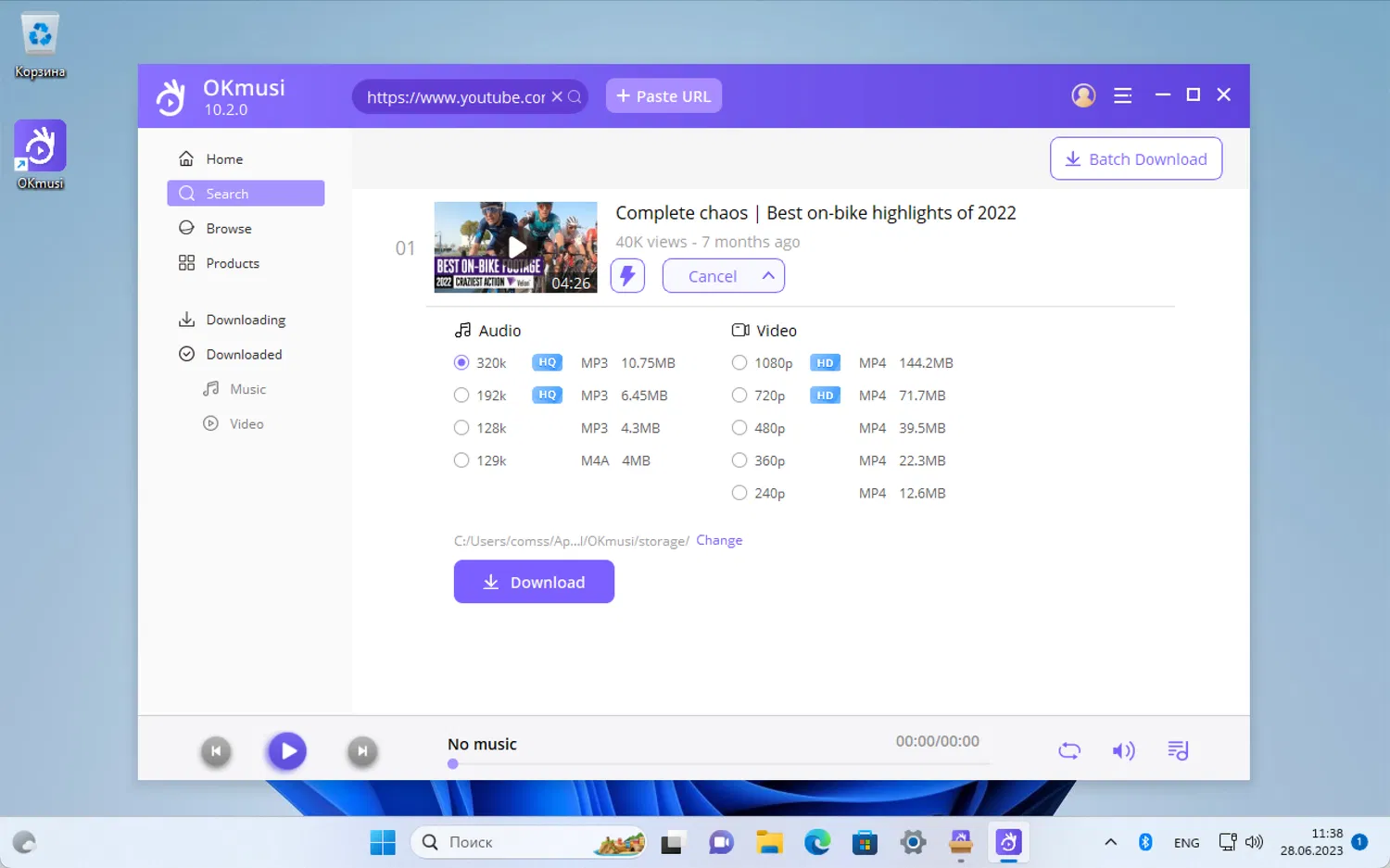This screenshot has width=1390, height=868.
Task: Click the 'No music' track label
Action: [x=482, y=744]
